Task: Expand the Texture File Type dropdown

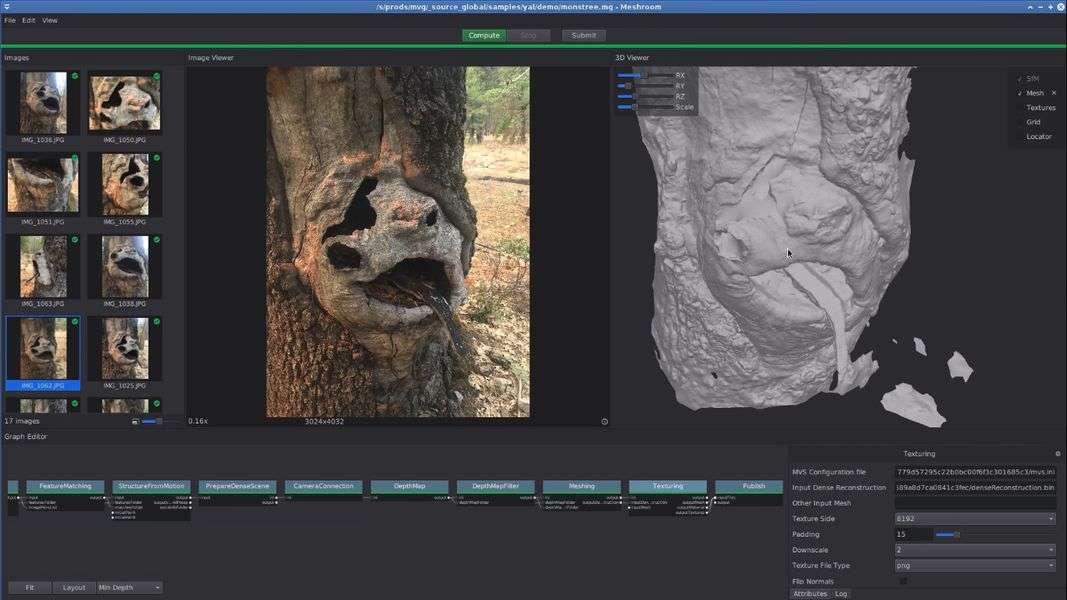Action: (975, 566)
